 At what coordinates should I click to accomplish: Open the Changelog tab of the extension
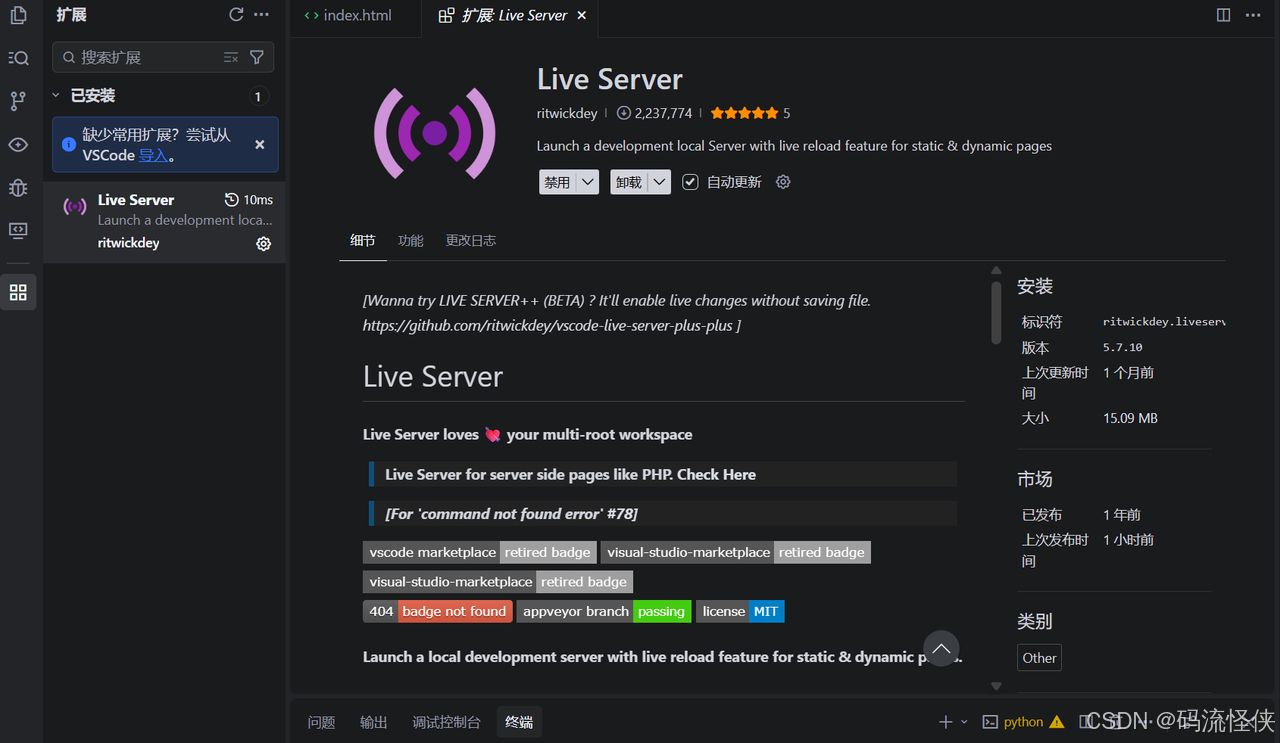(x=471, y=241)
